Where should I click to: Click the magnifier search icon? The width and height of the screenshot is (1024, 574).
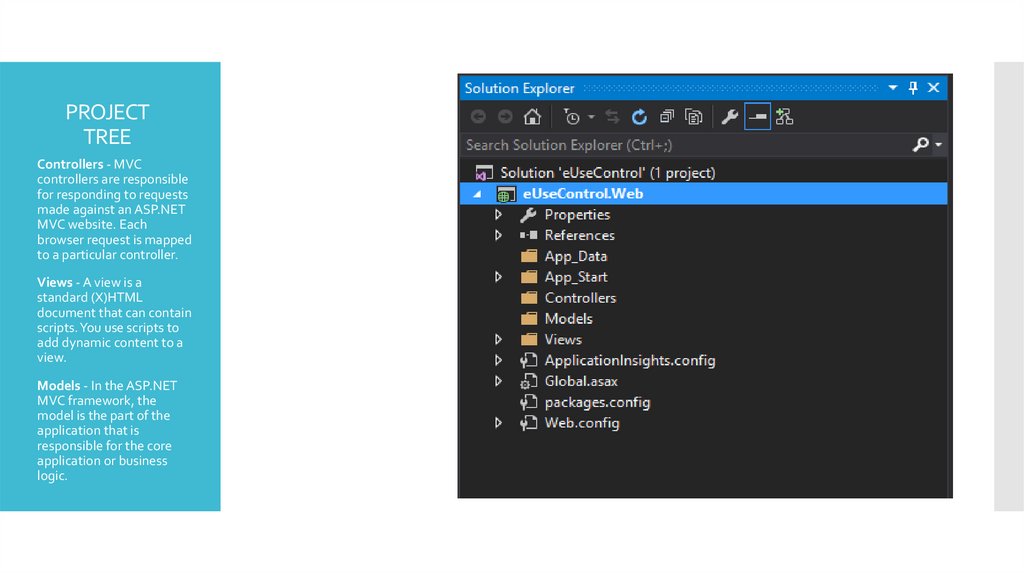921,144
